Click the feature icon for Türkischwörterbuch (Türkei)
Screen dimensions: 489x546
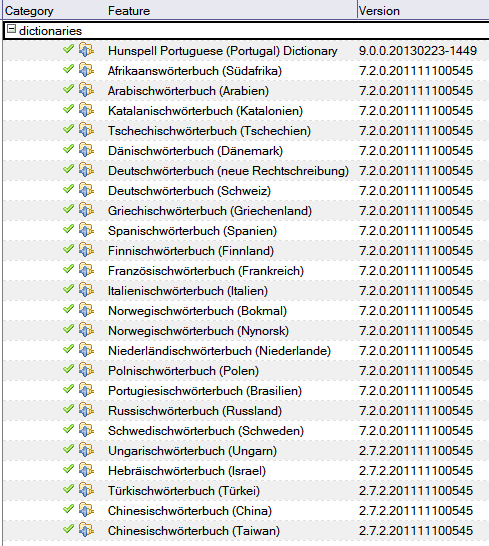pyautogui.click(x=86, y=490)
